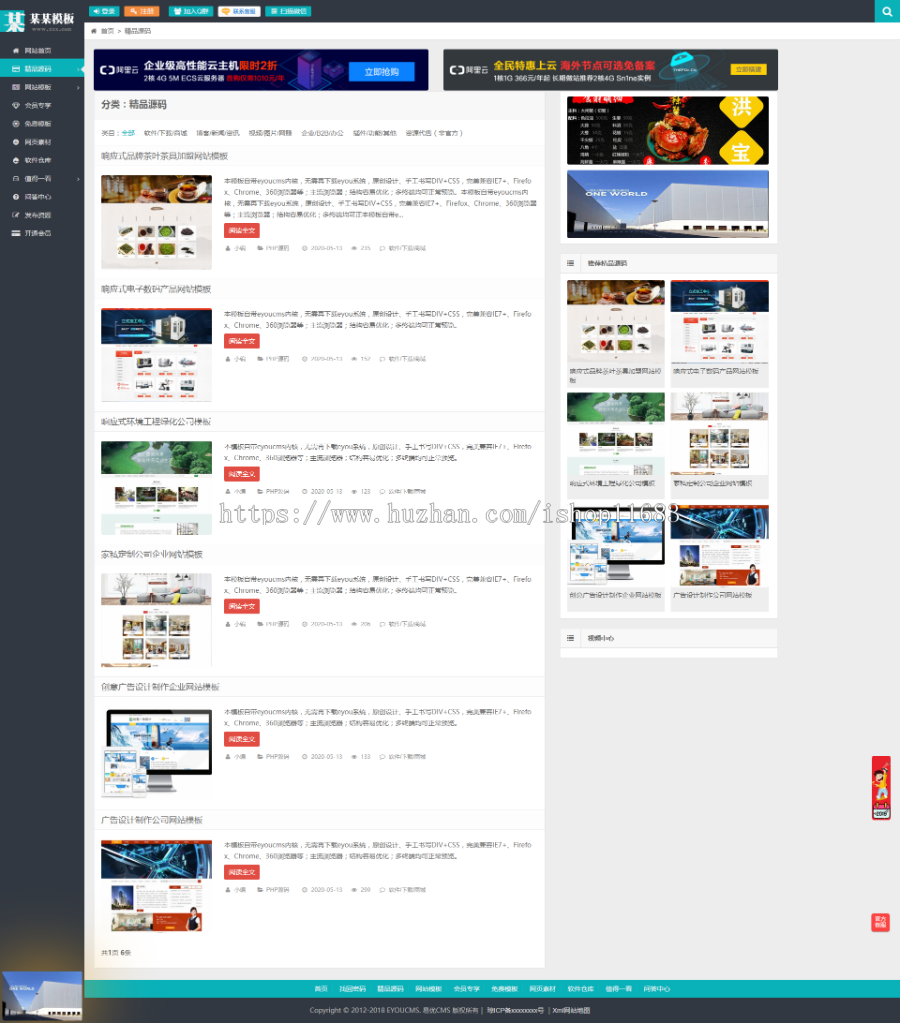This screenshot has height=1023, width=900.
Task: Open article title 家私定制公司企业网站模板
Action: 151,554
